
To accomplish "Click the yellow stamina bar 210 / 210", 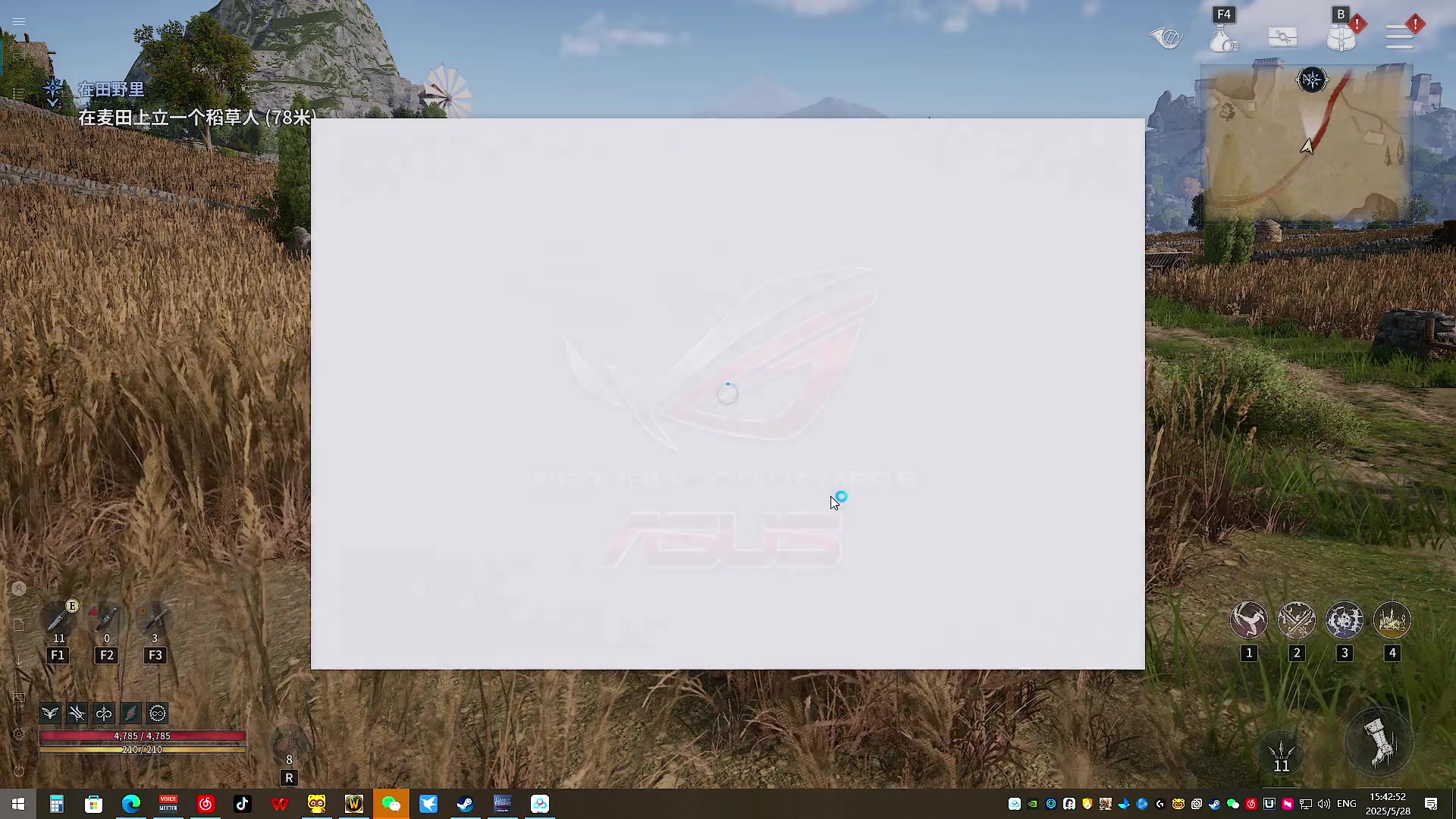I will [143, 749].
